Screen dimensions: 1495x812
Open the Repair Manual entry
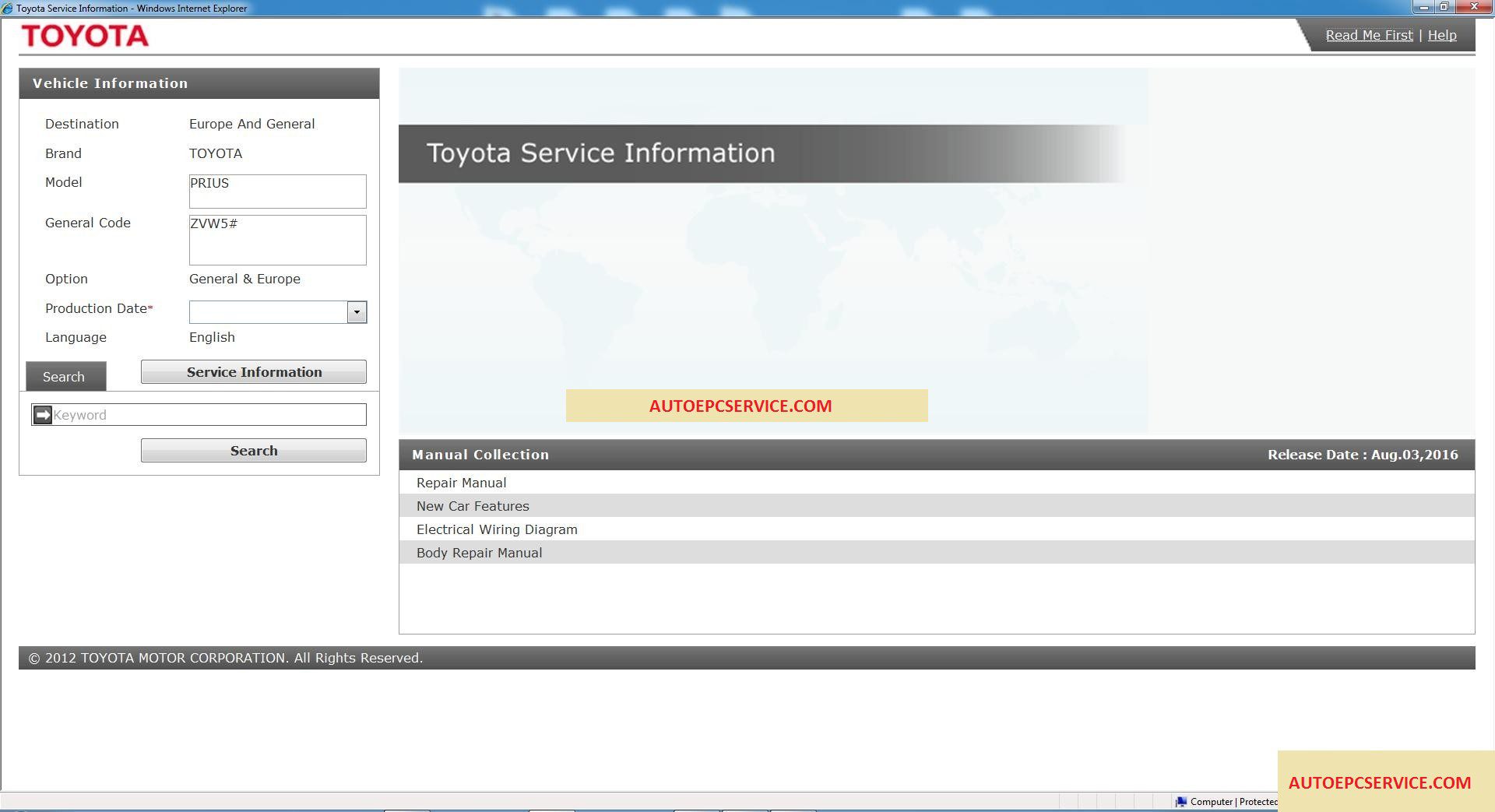pyautogui.click(x=937, y=483)
